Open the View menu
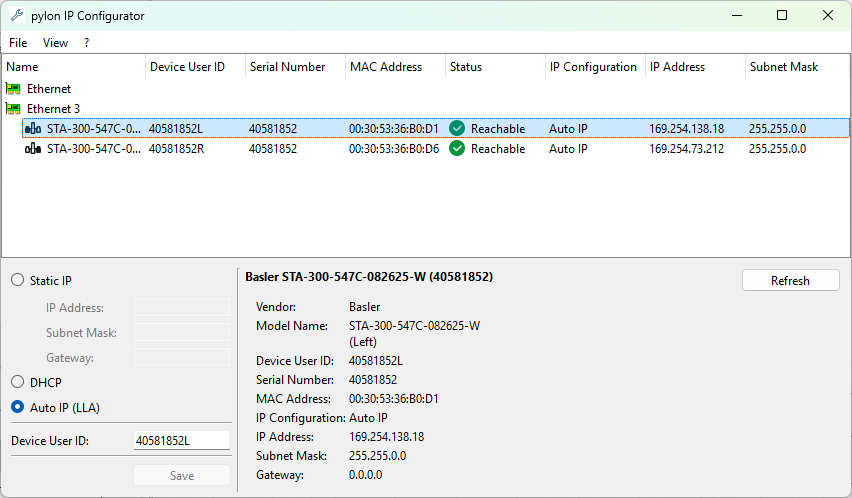 (x=55, y=42)
